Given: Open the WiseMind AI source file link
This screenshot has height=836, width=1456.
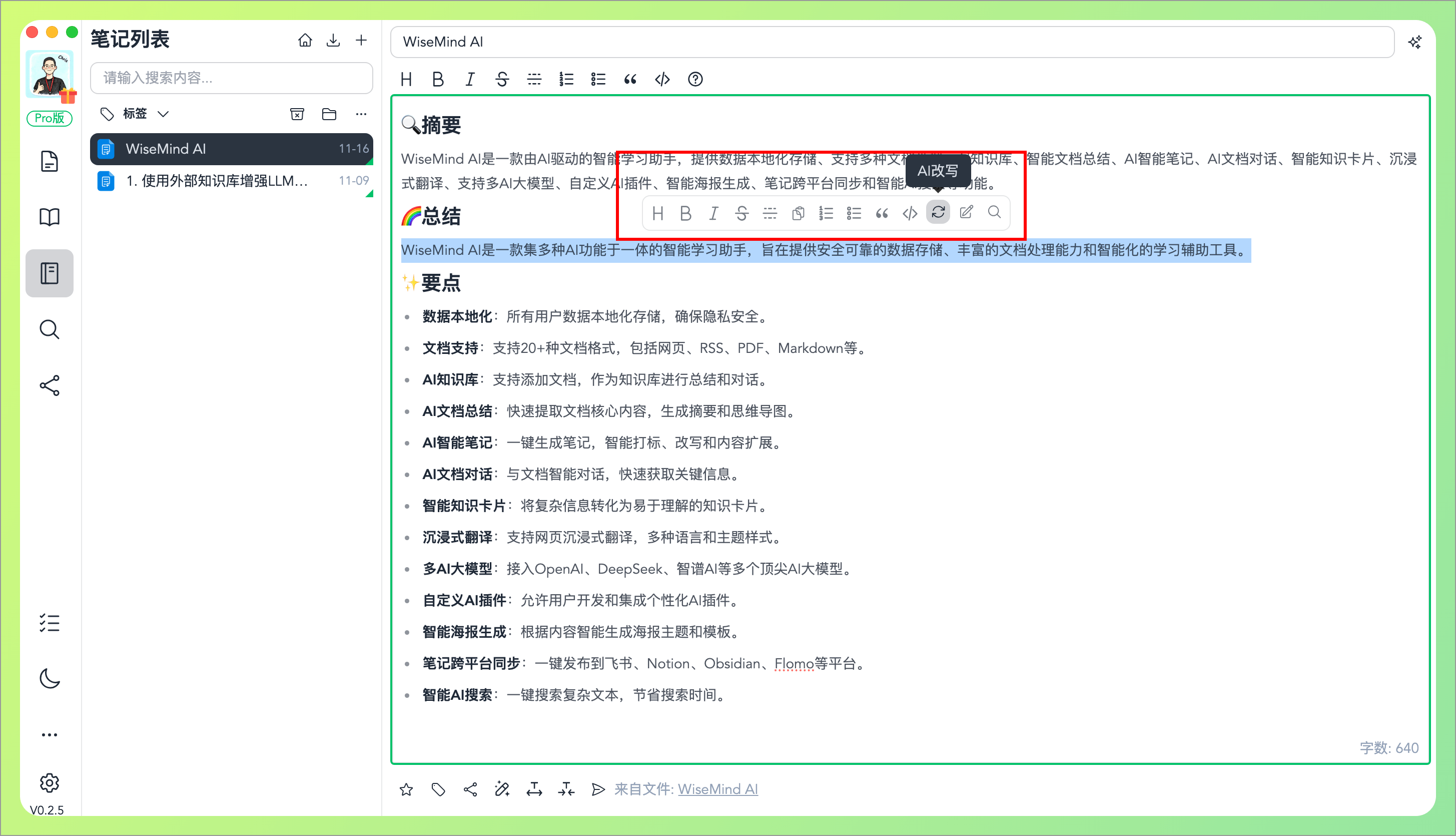Looking at the screenshot, I should pos(718,789).
